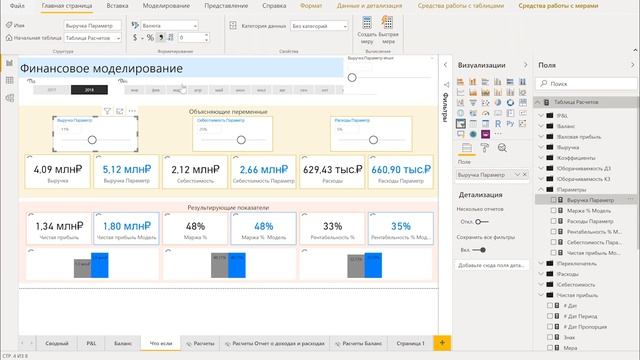
Task: Open the Расчеты Баланс page tab
Action: point(358,343)
